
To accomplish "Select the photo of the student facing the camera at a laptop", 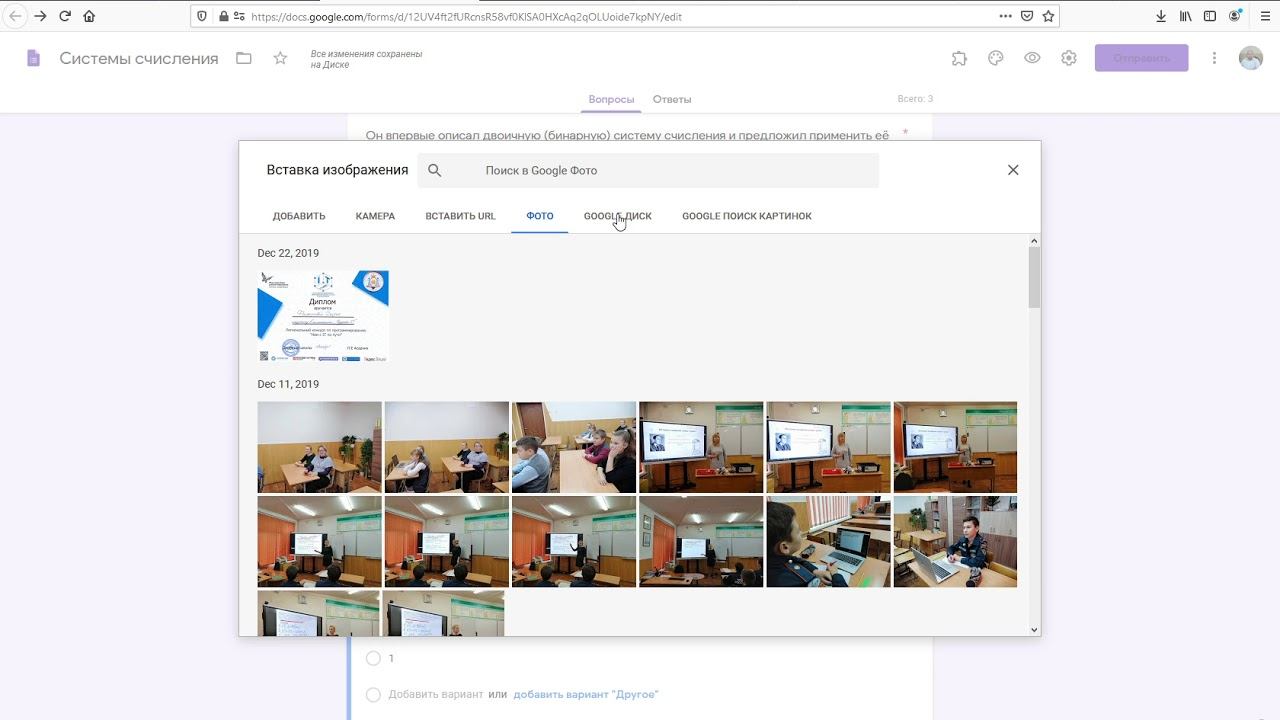I will coord(955,541).
